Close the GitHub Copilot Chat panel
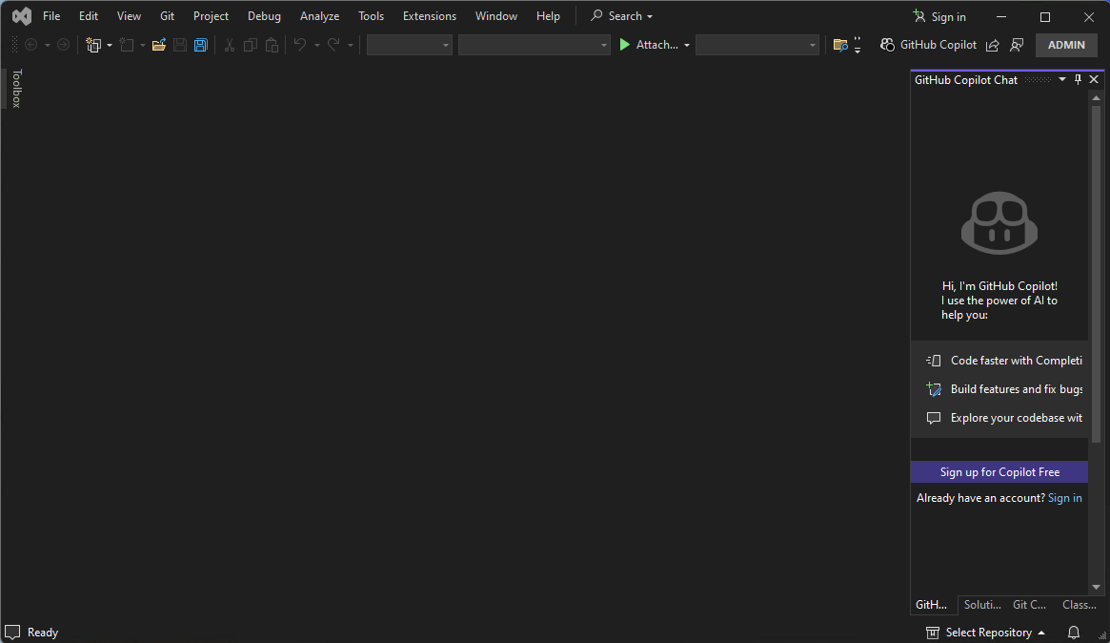The height and width of the screenshot is (643, 1110). [1094, 79]
